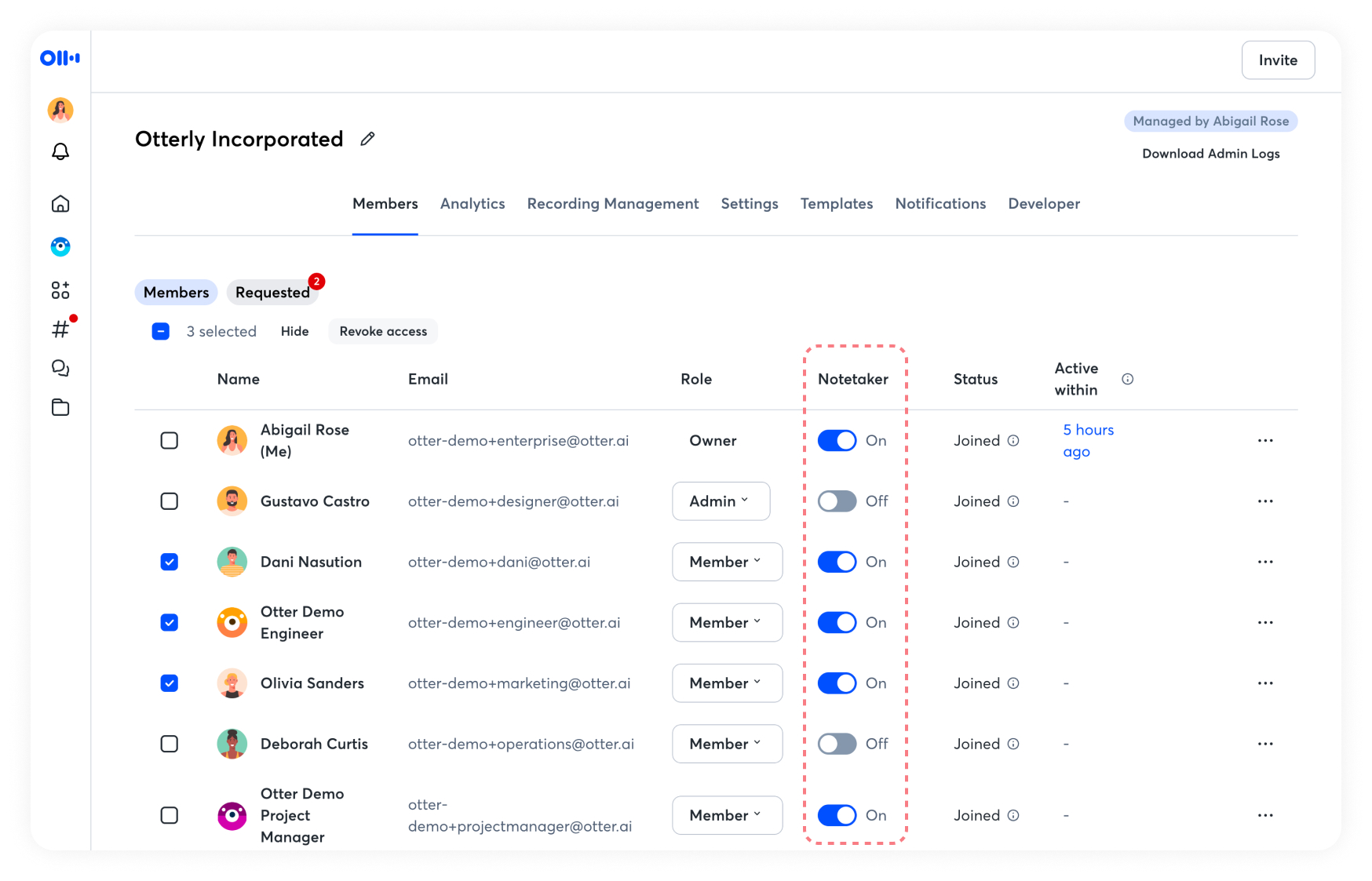Switch to the Analytics tab

473,204
